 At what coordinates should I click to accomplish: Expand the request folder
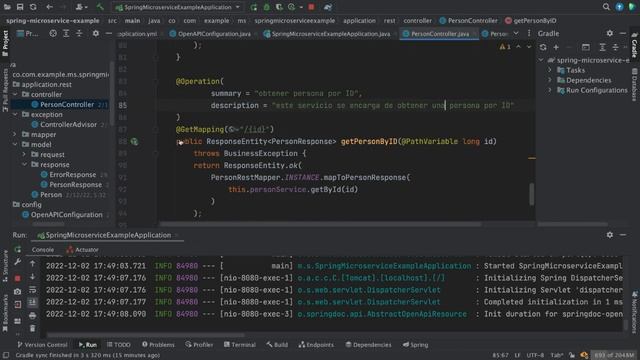point(24,154)
